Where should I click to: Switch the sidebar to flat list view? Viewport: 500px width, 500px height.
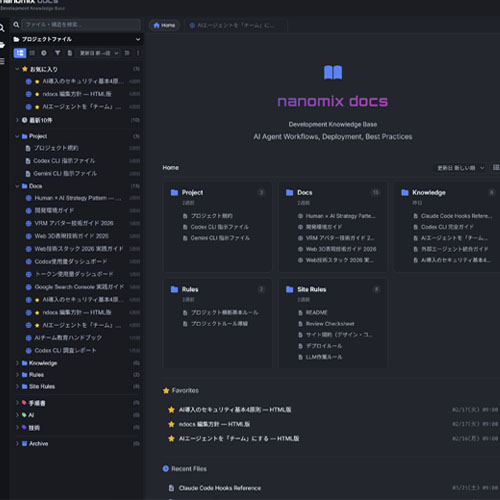click(32, 53)
